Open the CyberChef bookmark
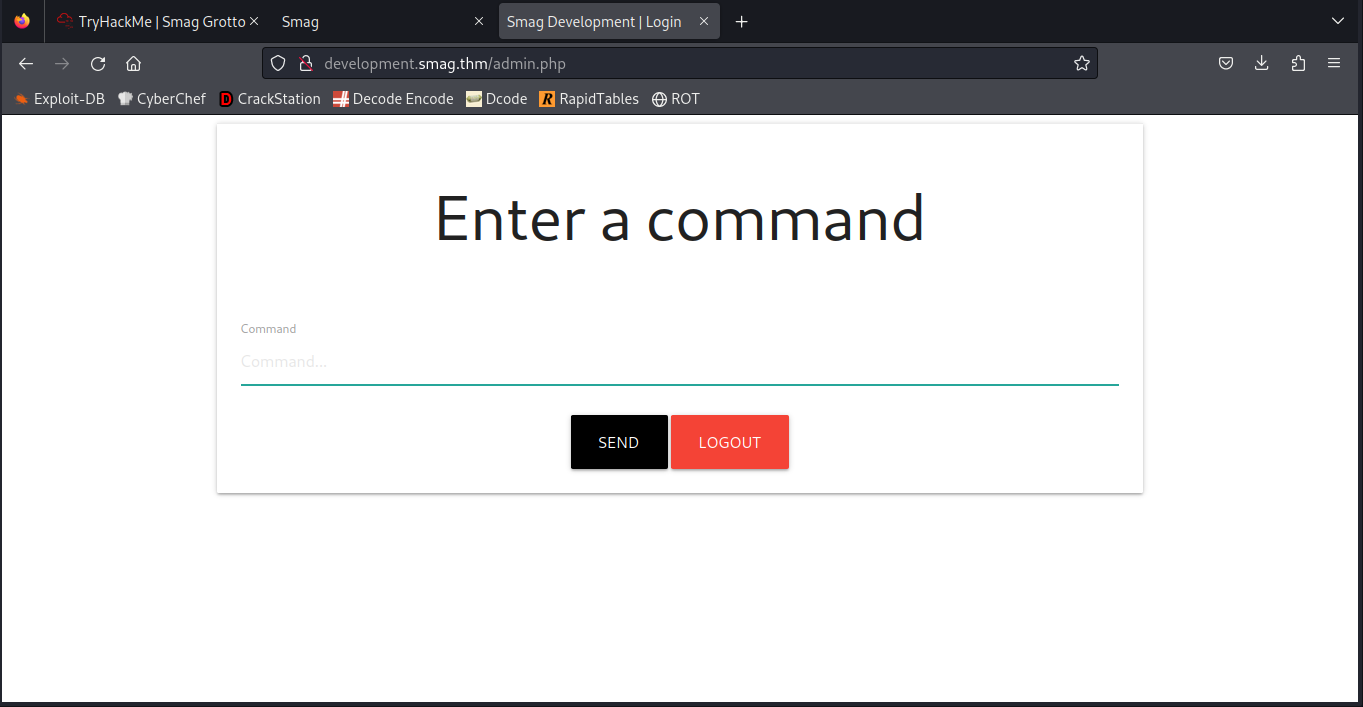This screenshot has width=1363, height=707. [162, 99]
